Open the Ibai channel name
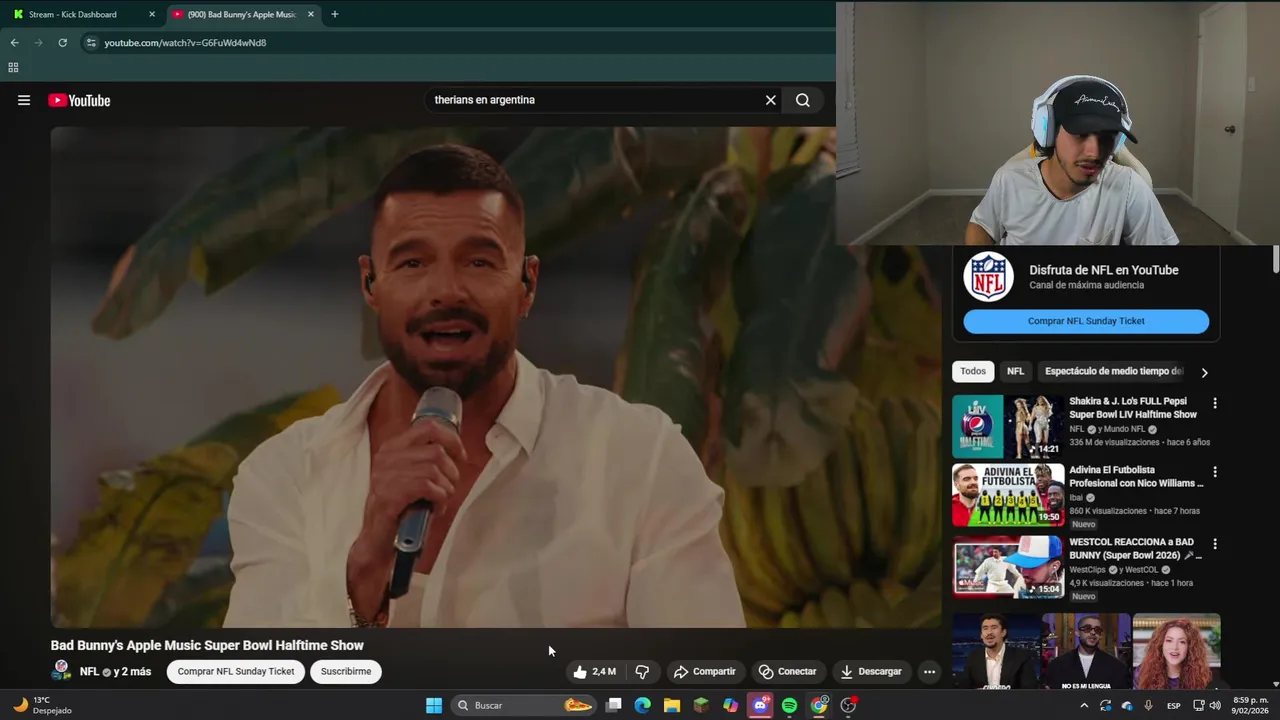Screen dimensions: 1280x720 click(1076, 497)
